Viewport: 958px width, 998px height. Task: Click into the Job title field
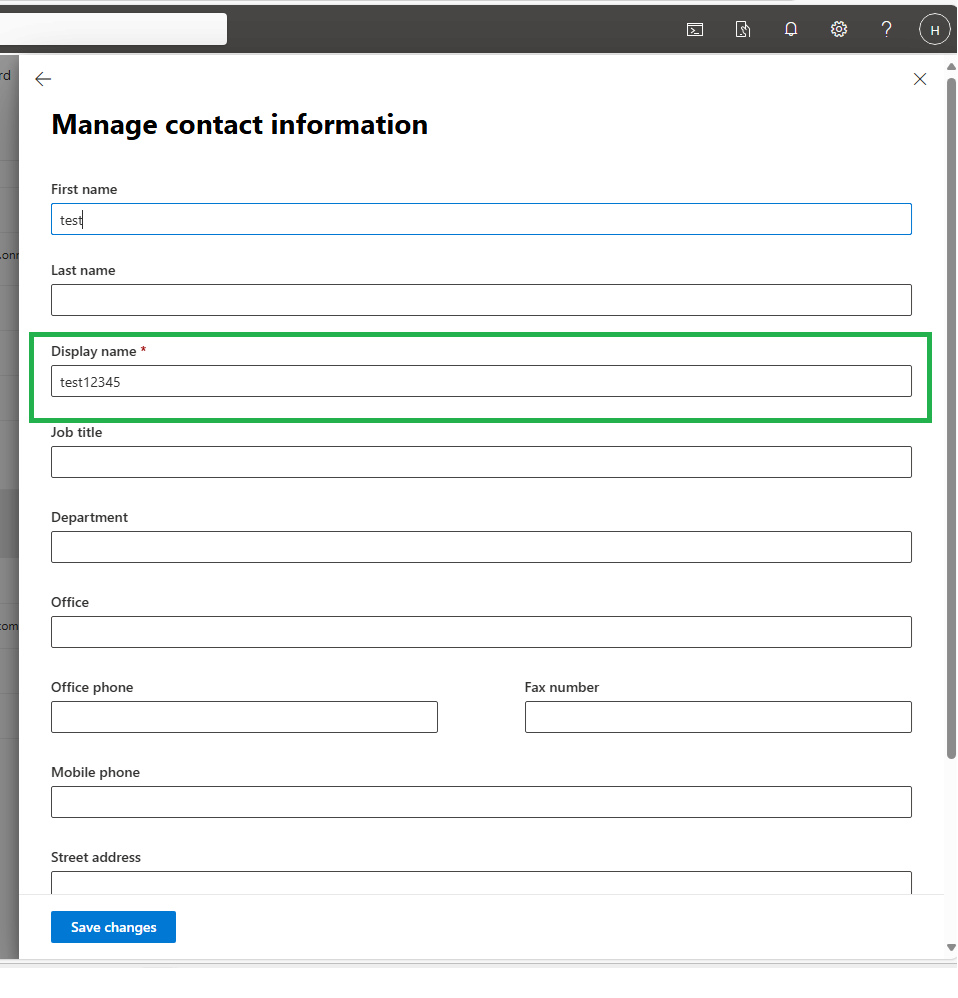tap(481, 462)
